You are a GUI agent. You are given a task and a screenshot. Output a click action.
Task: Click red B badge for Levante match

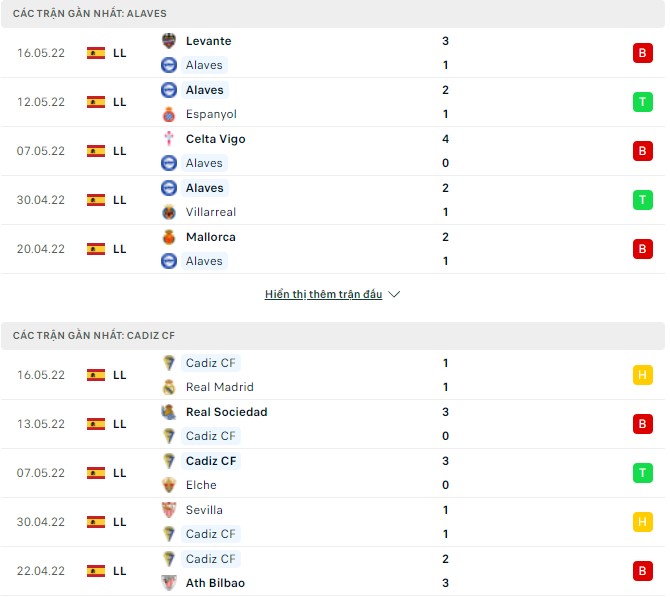(x=642, y=53)
